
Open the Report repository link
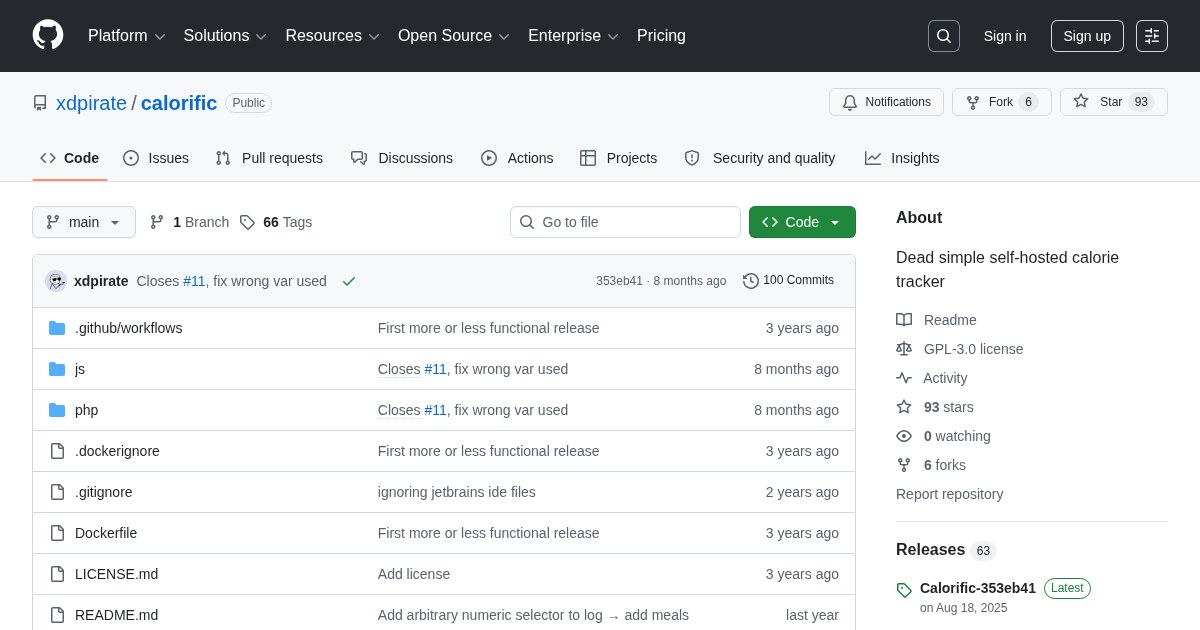pos(949,494)
